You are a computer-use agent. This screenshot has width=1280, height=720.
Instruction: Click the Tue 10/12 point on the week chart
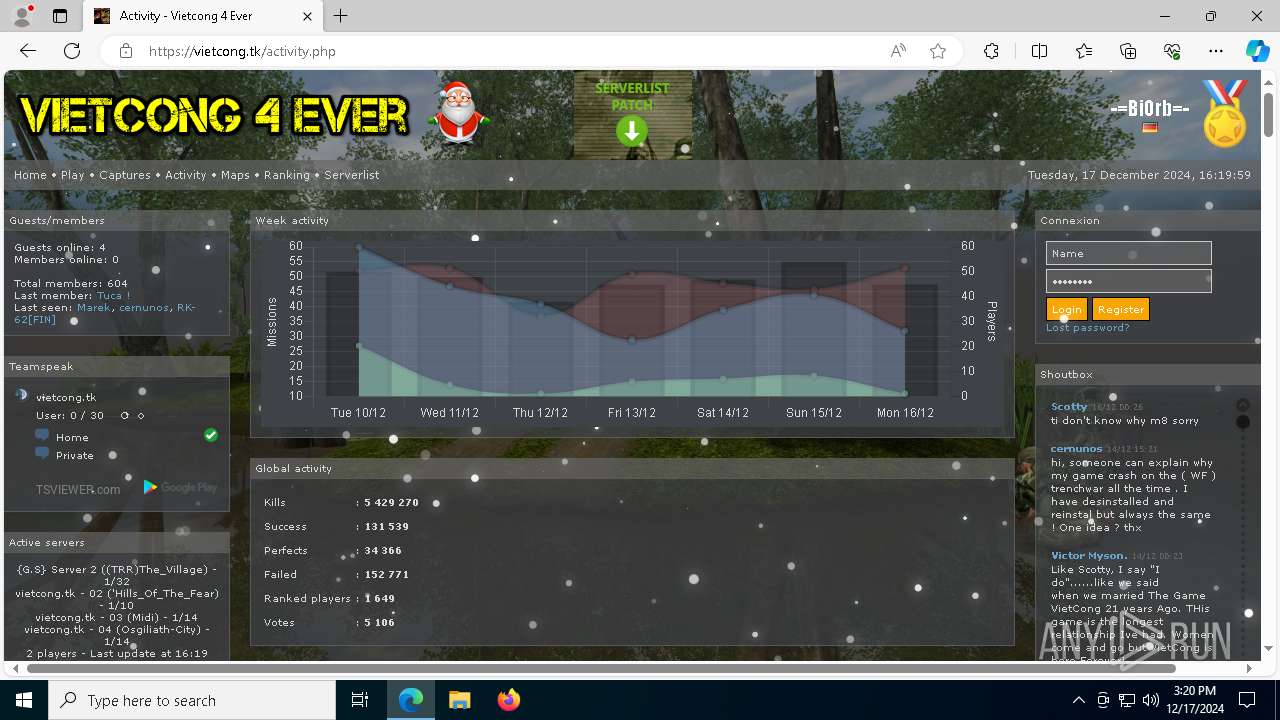pyautogui.click(x=359, y=247)
